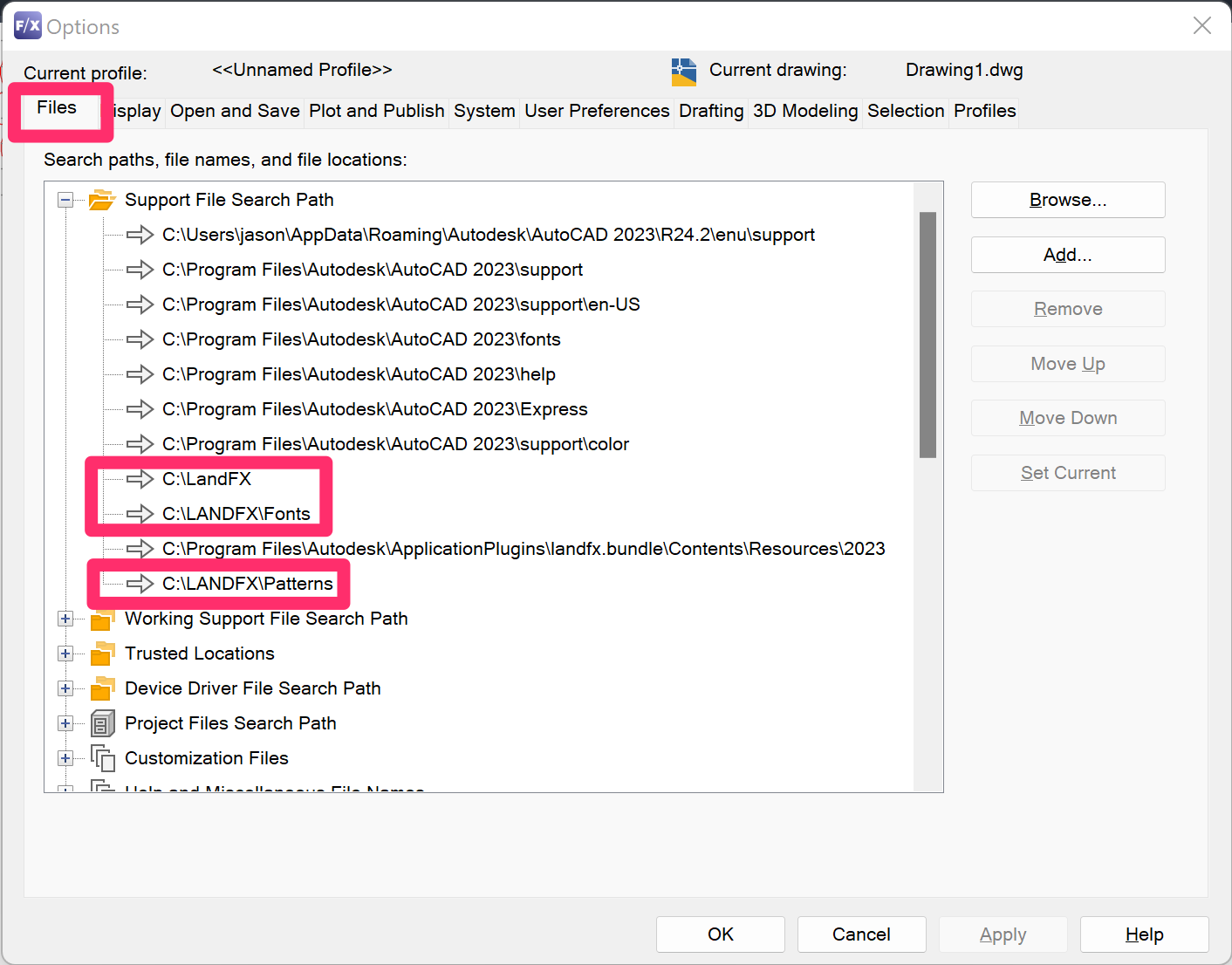Select the AutoCAD 2023\Express path entry

375,409
